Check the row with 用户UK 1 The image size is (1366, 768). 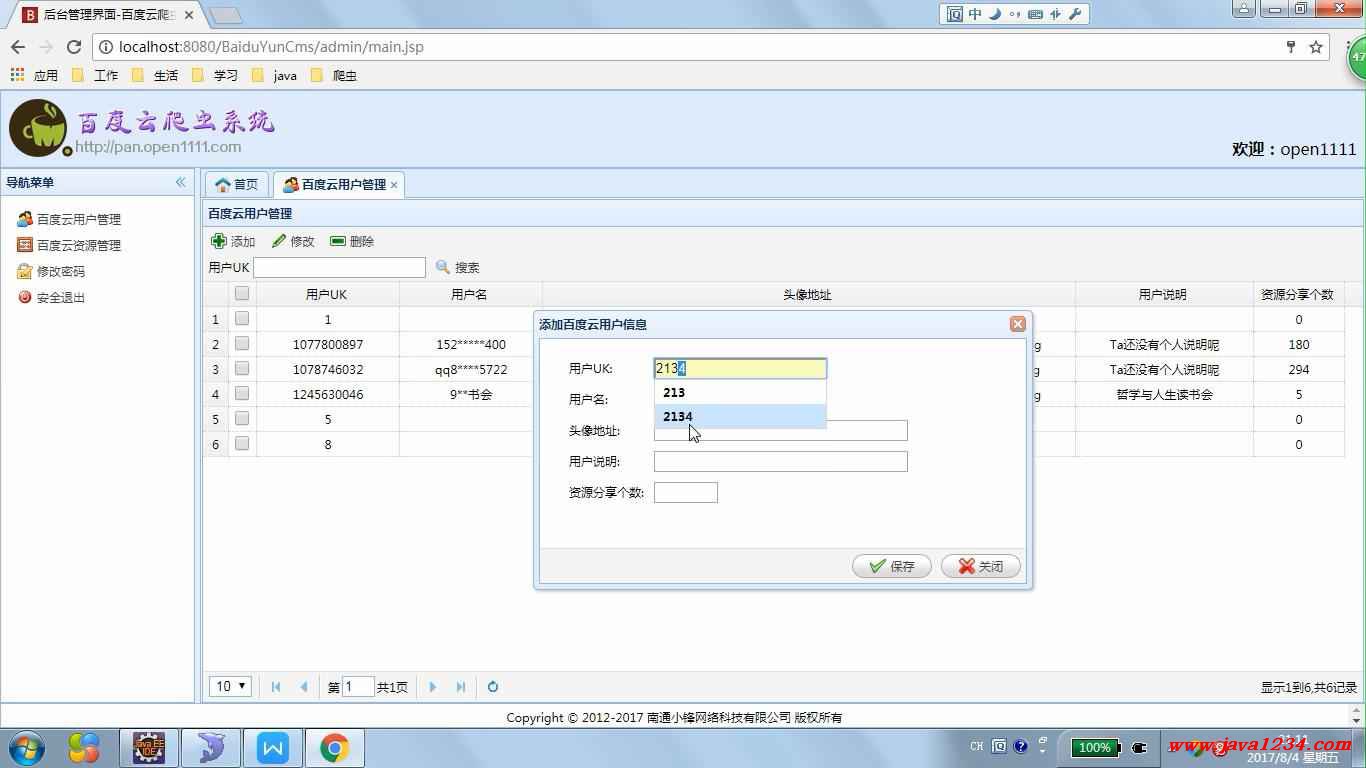pos(242,319)
